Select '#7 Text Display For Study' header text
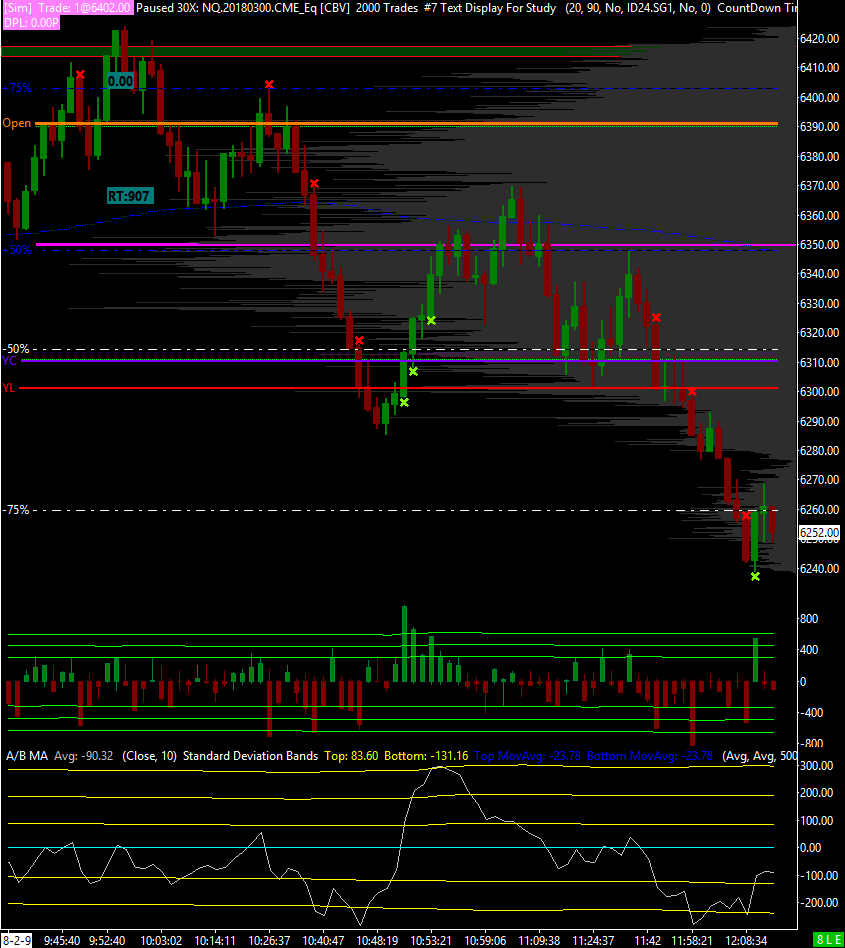 tap(489, 8)
